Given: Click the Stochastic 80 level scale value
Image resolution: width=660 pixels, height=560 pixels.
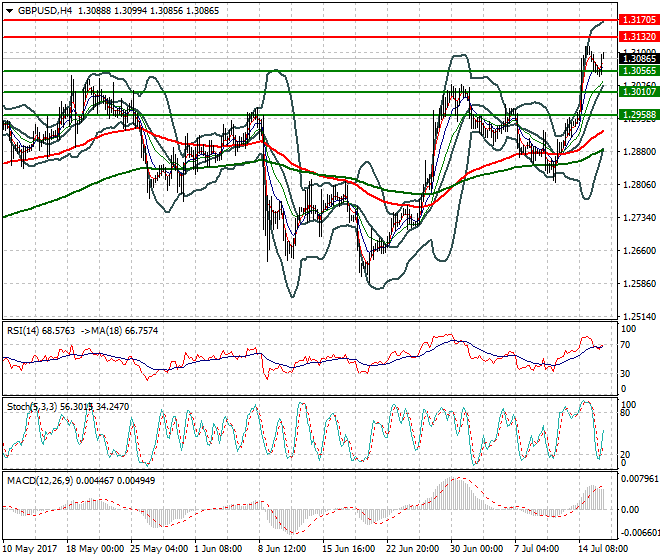Looking at the screenshot, I should coord(626,413).
